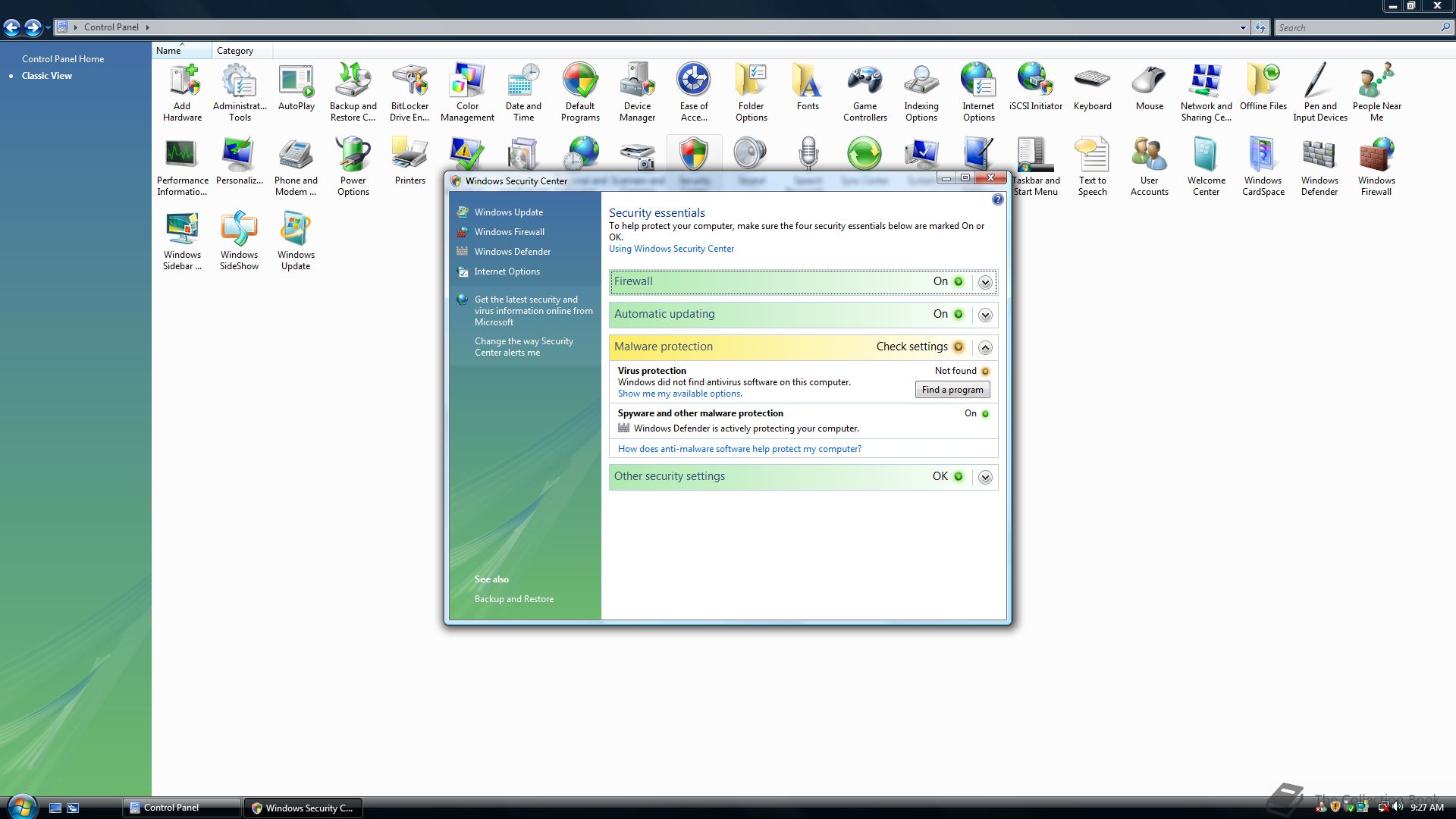The height and width of the screenshot is (819, 1456).
Task: Expand the Firewall section
Action: pos(985,282)
